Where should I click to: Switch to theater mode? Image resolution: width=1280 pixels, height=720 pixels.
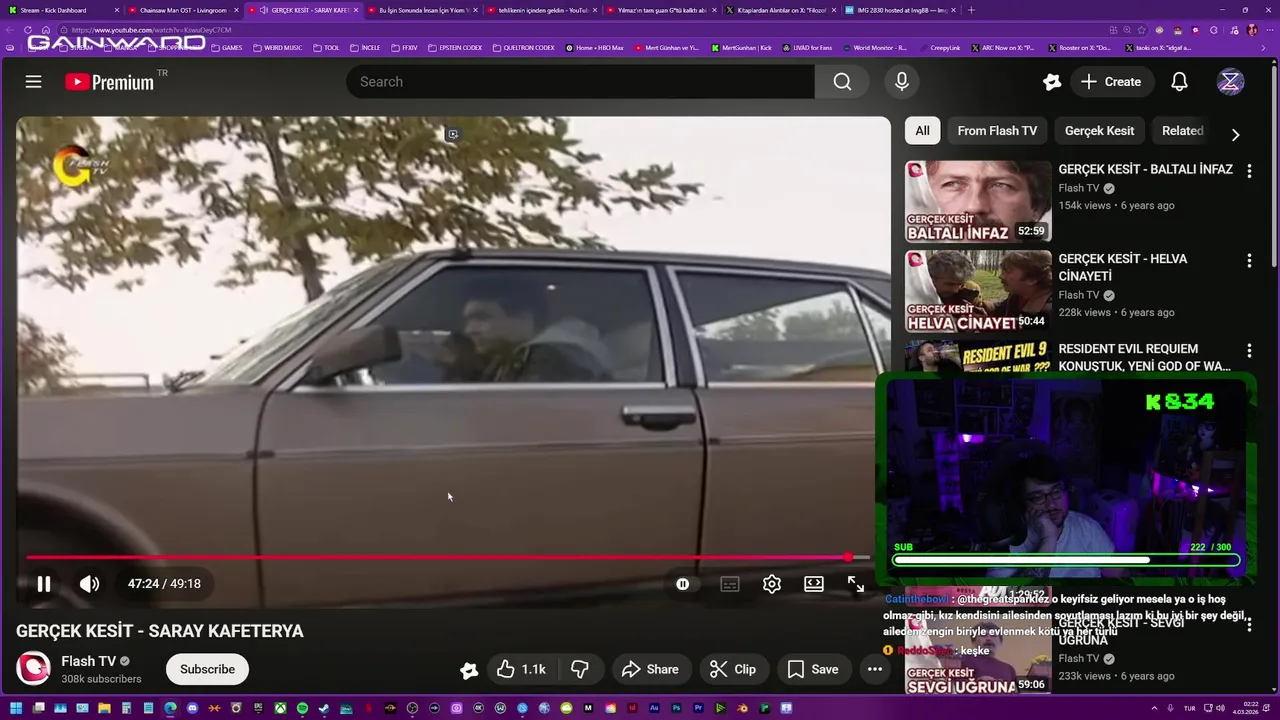click(814, 584)
